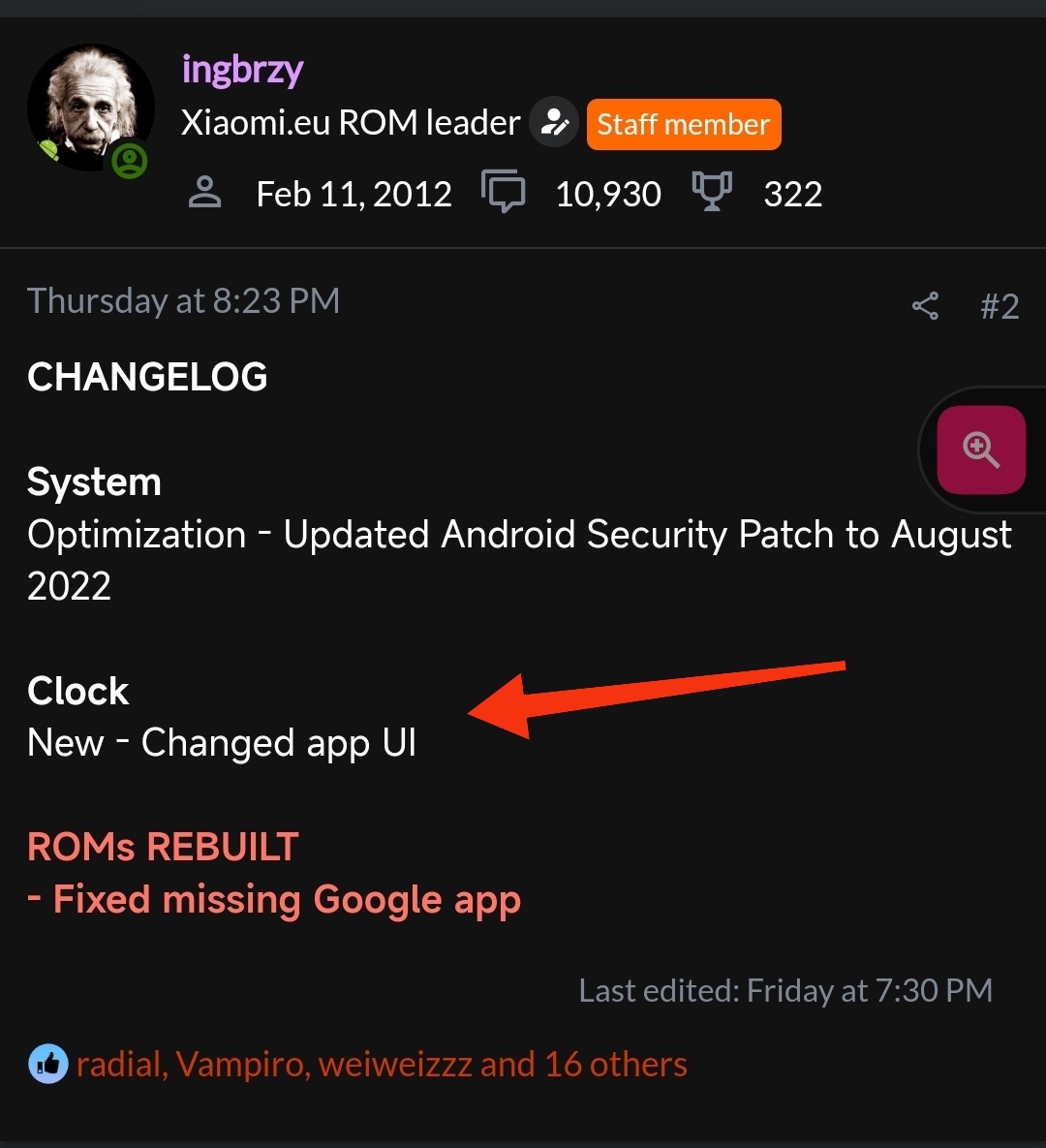View radial, Vampiro, weiweizzz and others list
Image resolution: width=1046 pixels, height=1148 pixels.
point(382,1064)
